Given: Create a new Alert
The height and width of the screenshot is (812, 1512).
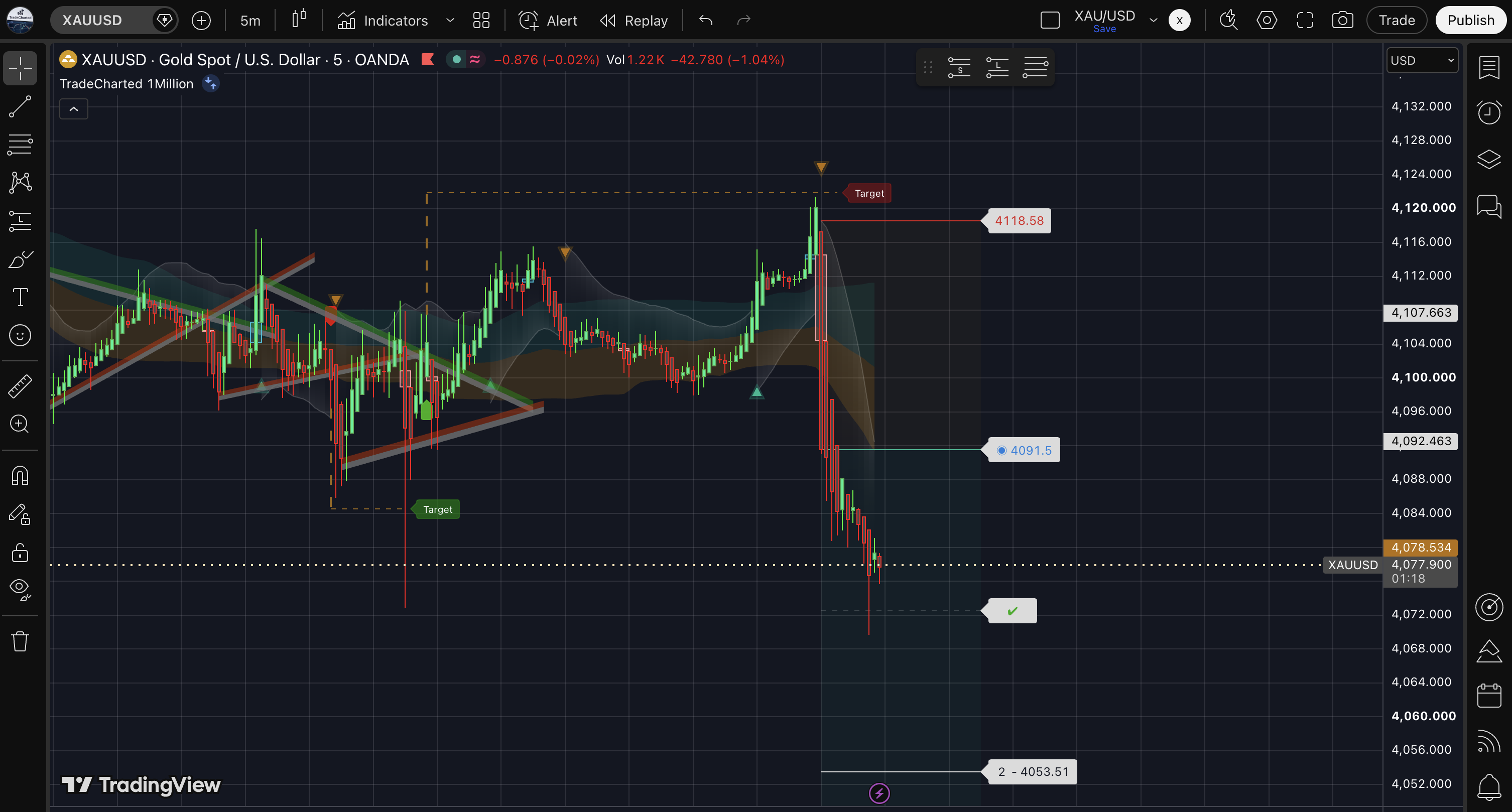Looking at the screenshot, I should pos(548,21).
